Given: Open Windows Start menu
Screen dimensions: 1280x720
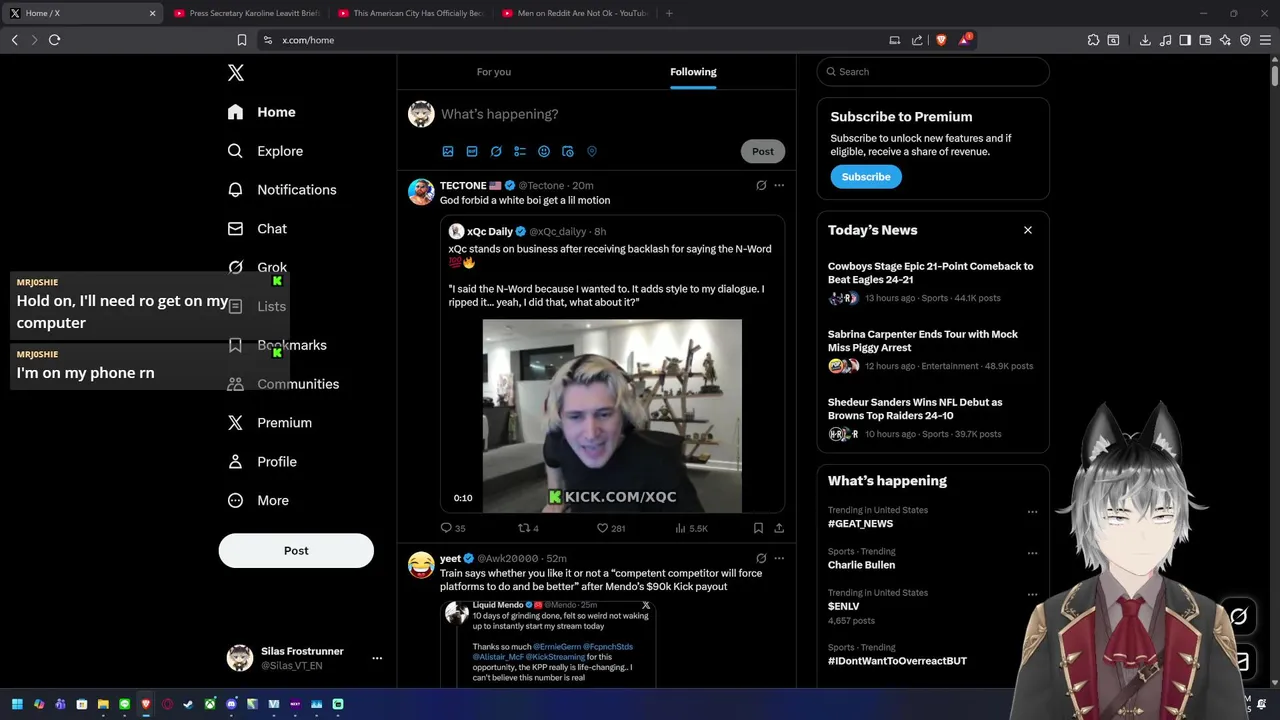Looking at the screenshot, I should coord(17,704).
